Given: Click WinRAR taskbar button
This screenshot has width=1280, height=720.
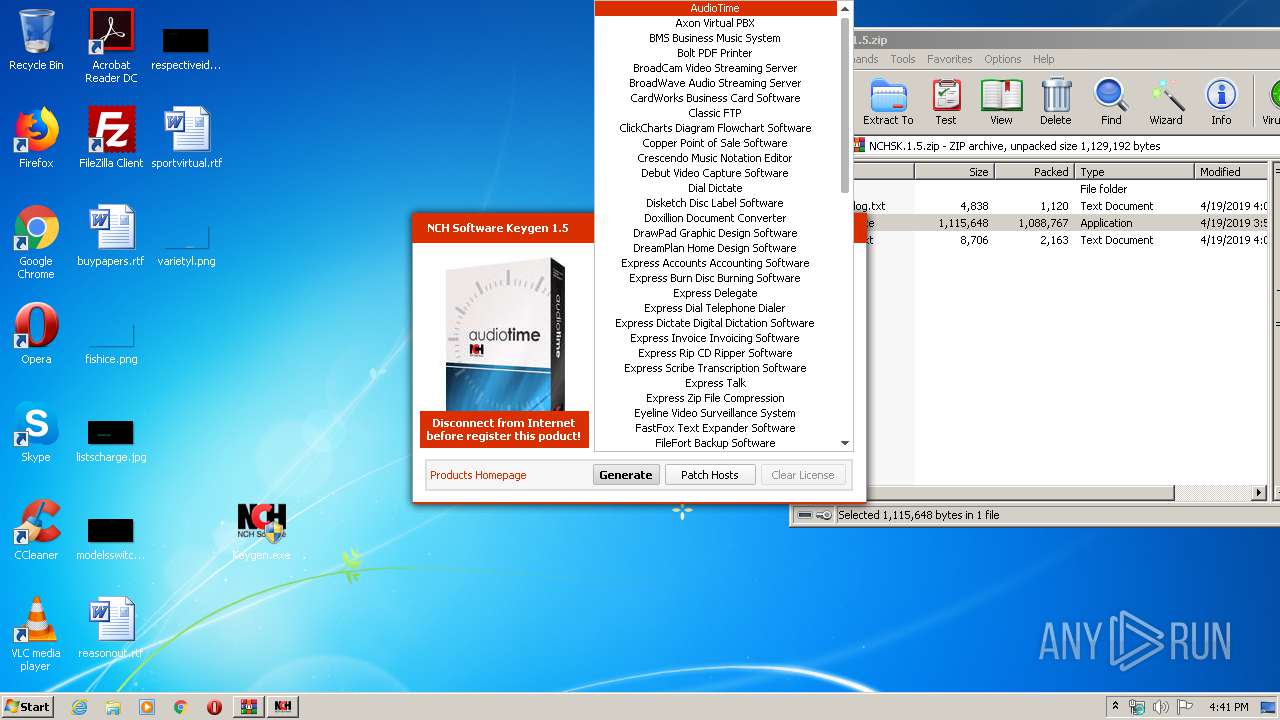Looking at the screenshot, I should pyautogui.click(x=249, y=707).
